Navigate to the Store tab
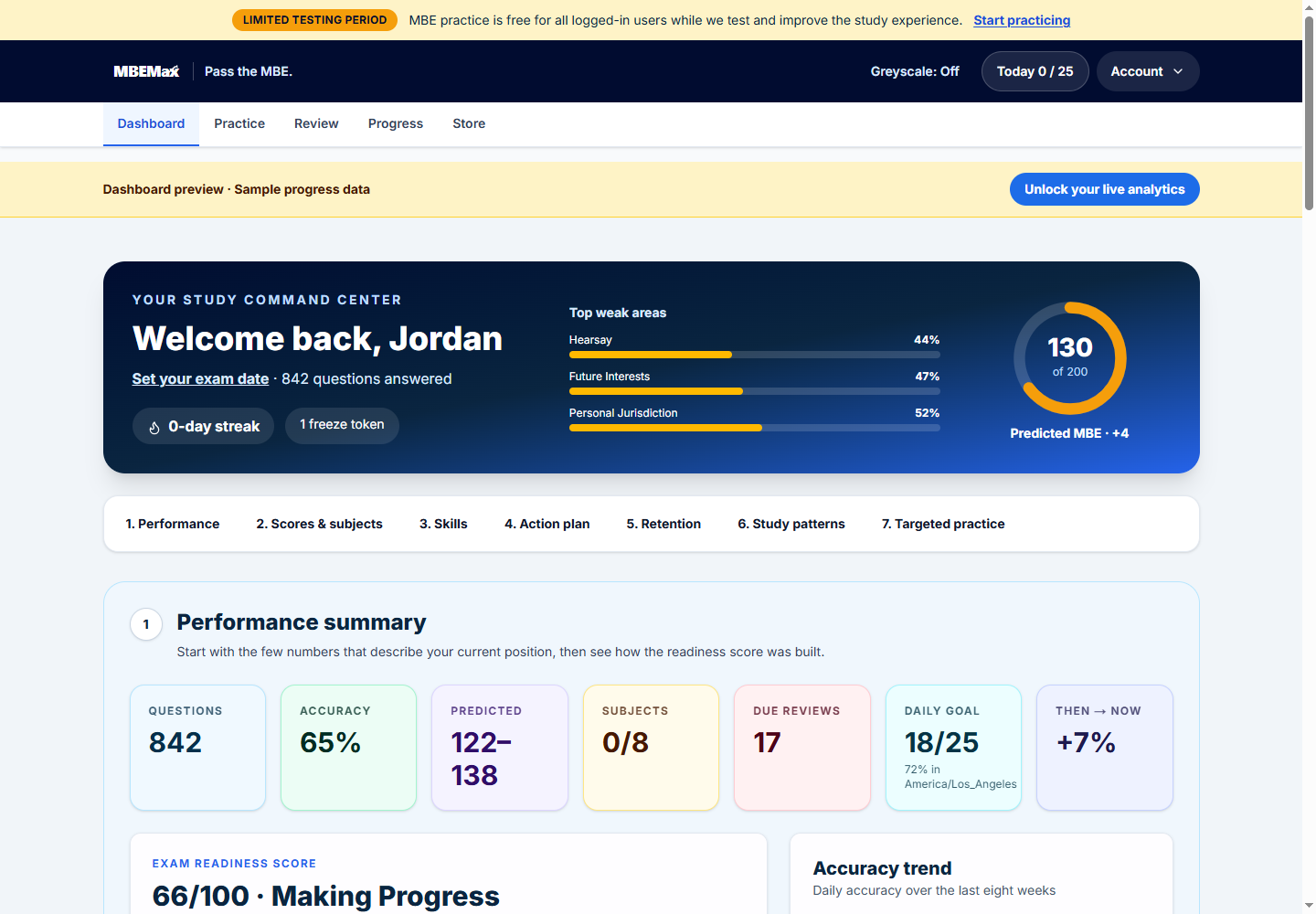This screenshot has width=1316, height=914. click(469, 123)
